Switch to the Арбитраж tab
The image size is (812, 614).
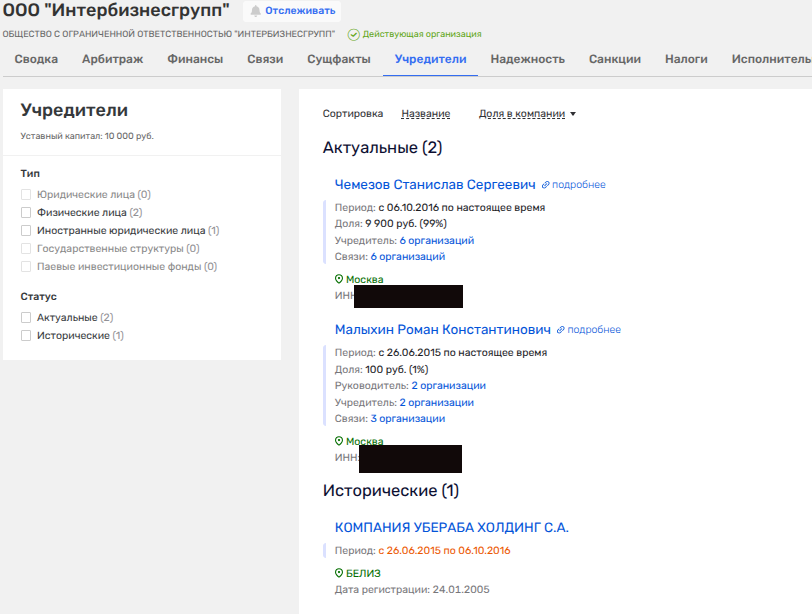pos(112,59)
